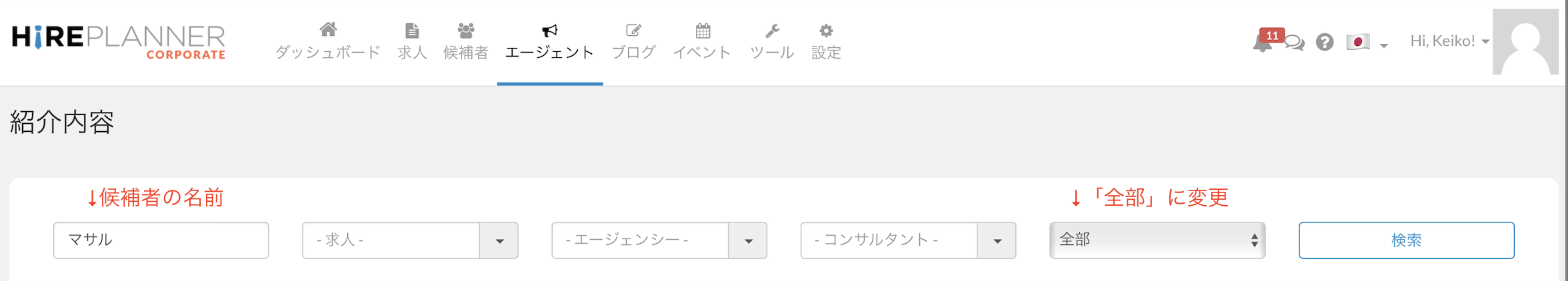Click the Dashboard home icon
Image resolution: width=1568 pixels, height=281 pixels.
[328, 30]
